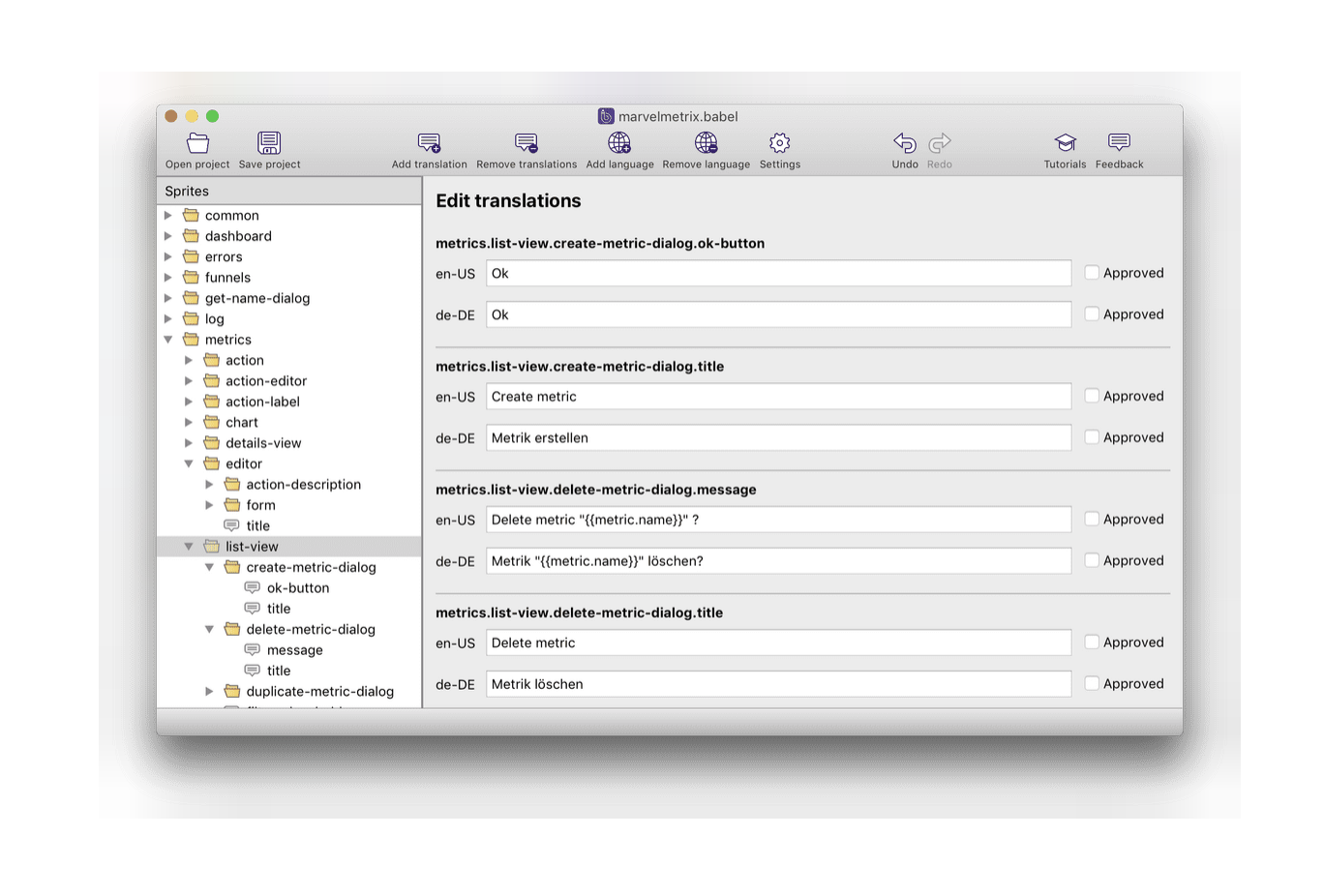This screenshot has width=1324, height=896.
Task: Click the Add language globe icon
Action: pos(619,143)
